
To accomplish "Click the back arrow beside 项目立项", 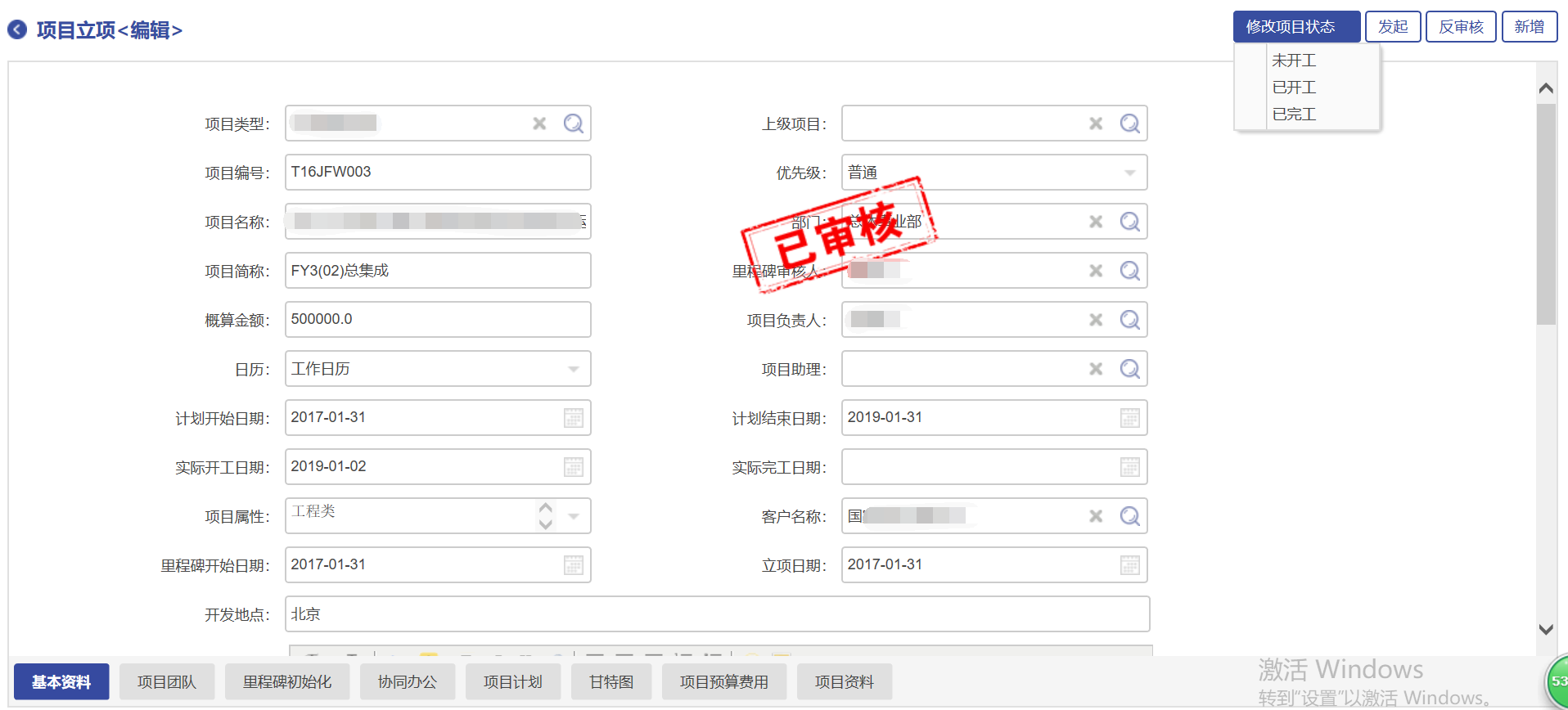I will [x=17, y=30].
